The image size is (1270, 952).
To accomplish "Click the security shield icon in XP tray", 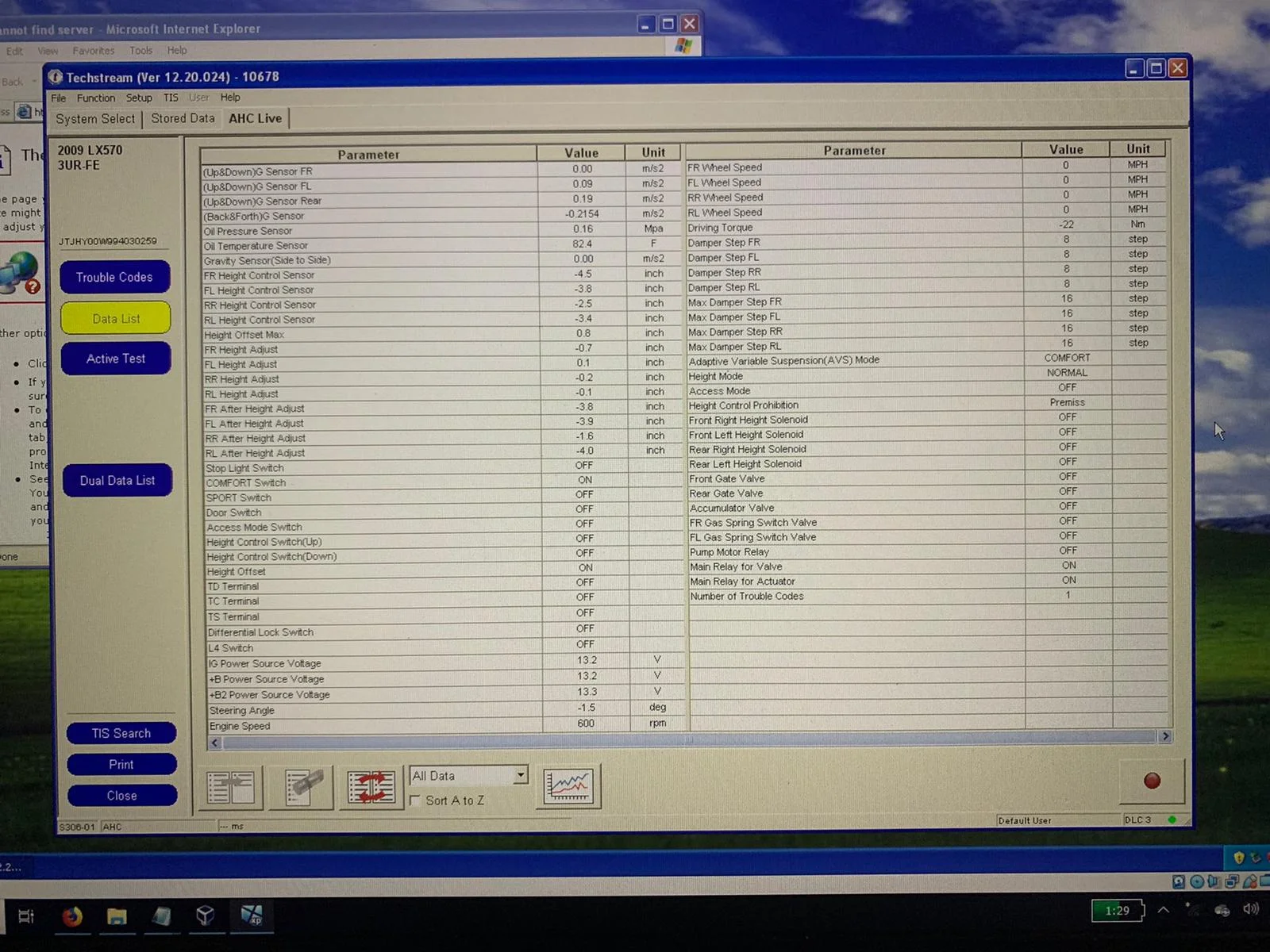I will point(1239,858).
